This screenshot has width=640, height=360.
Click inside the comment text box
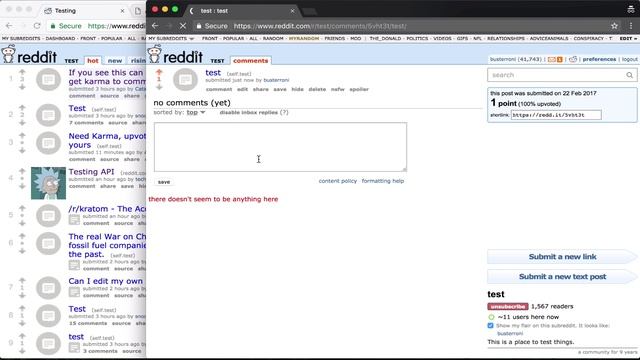[280, 147]
